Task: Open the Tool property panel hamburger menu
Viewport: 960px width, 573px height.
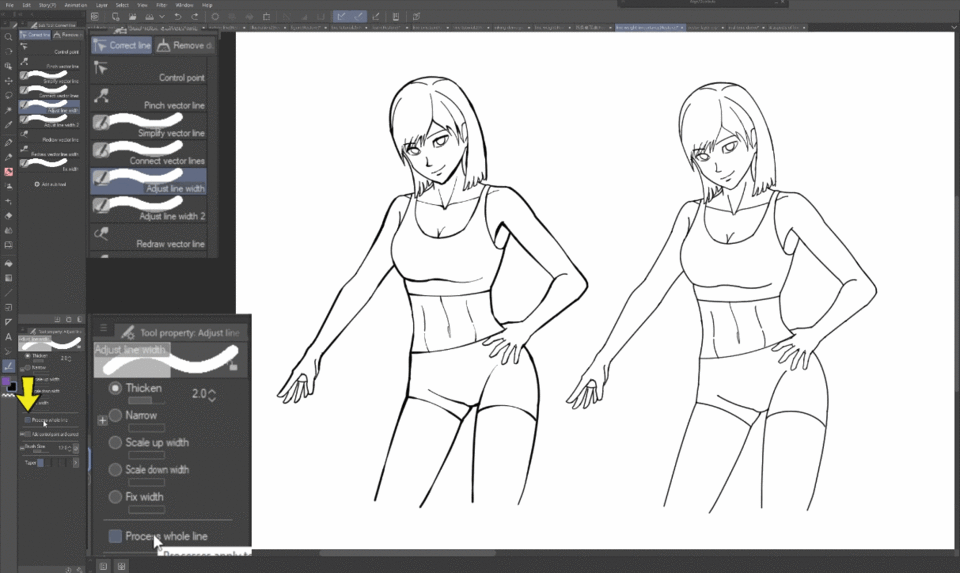Action: point(104,328)
